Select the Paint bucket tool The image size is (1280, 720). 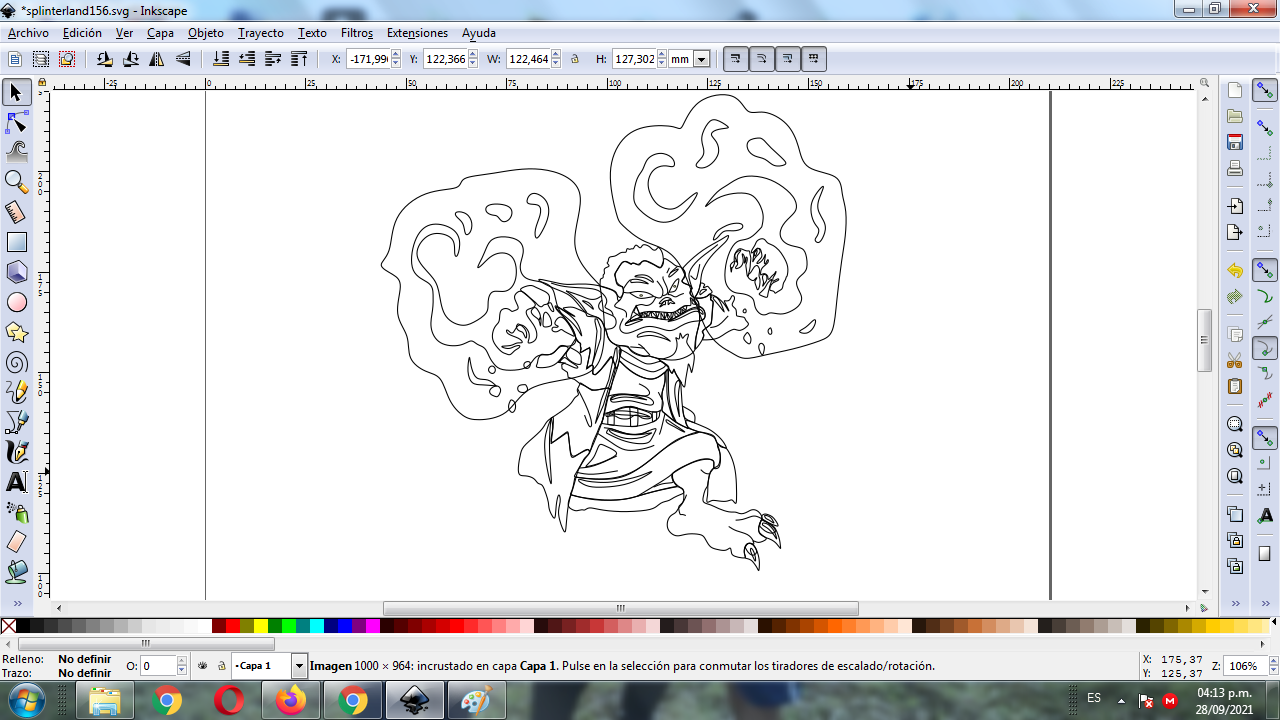pos(16,572)
